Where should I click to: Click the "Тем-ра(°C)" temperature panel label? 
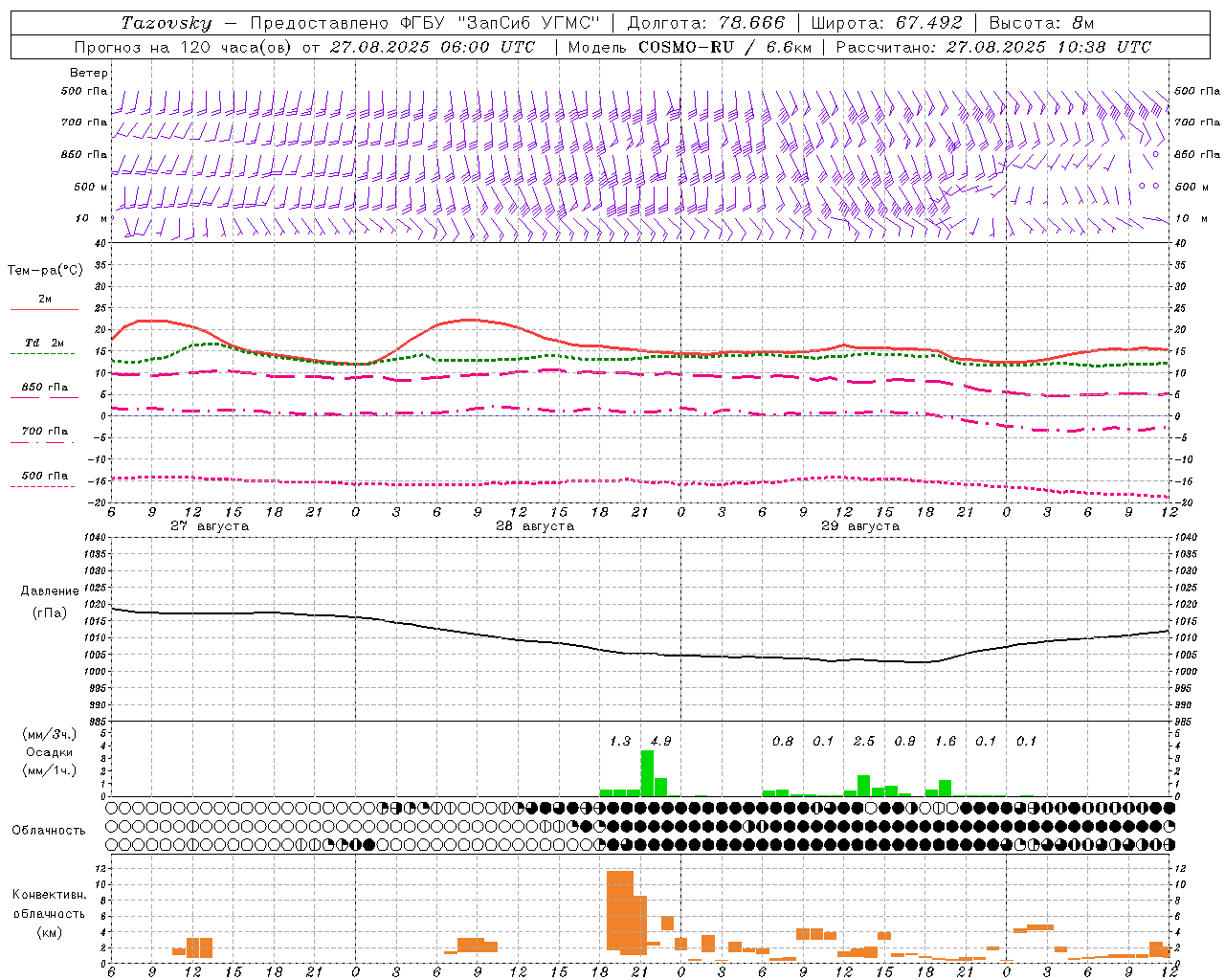45,271
